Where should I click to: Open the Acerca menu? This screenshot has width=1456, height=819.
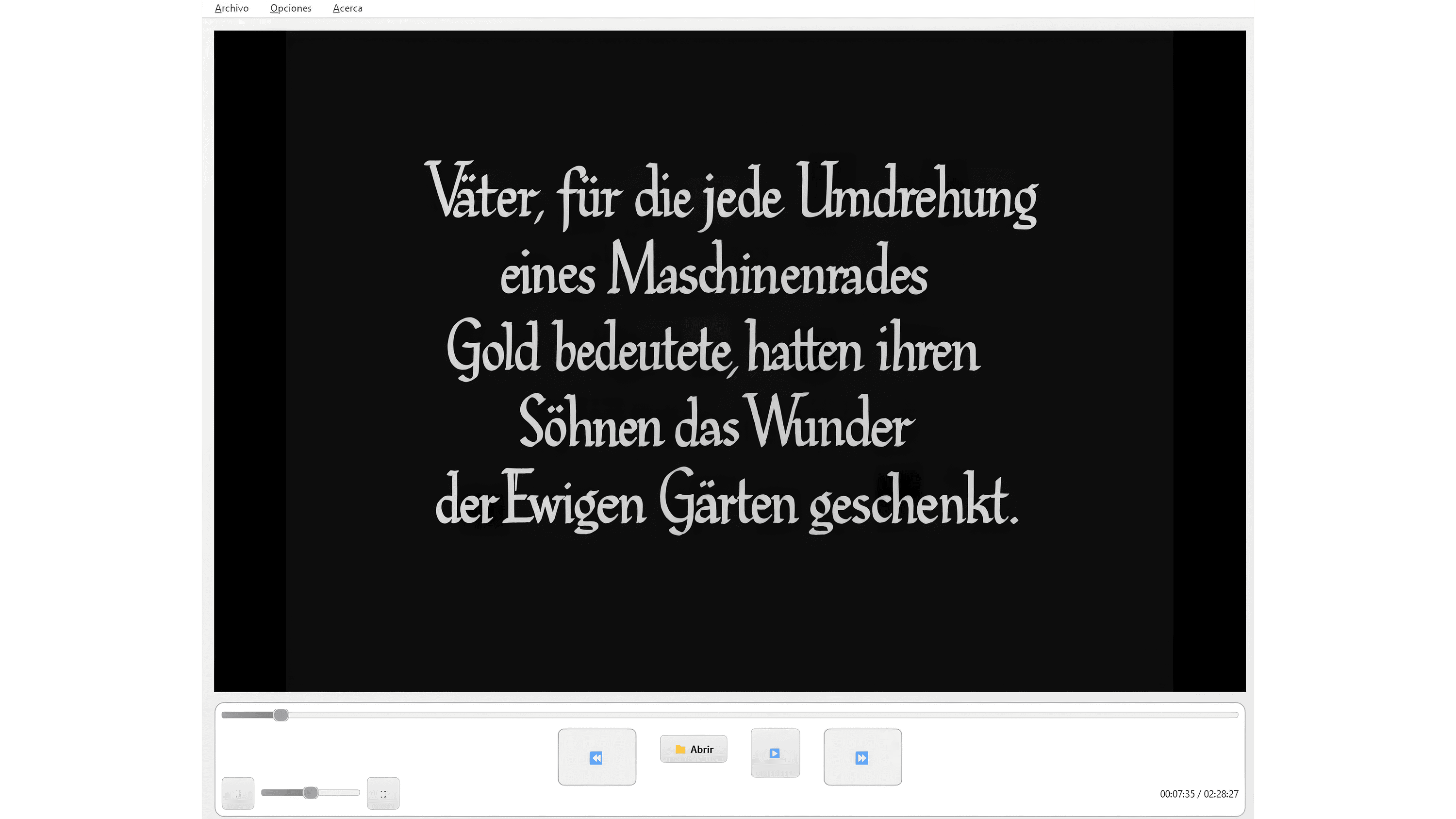pos(347,8)
